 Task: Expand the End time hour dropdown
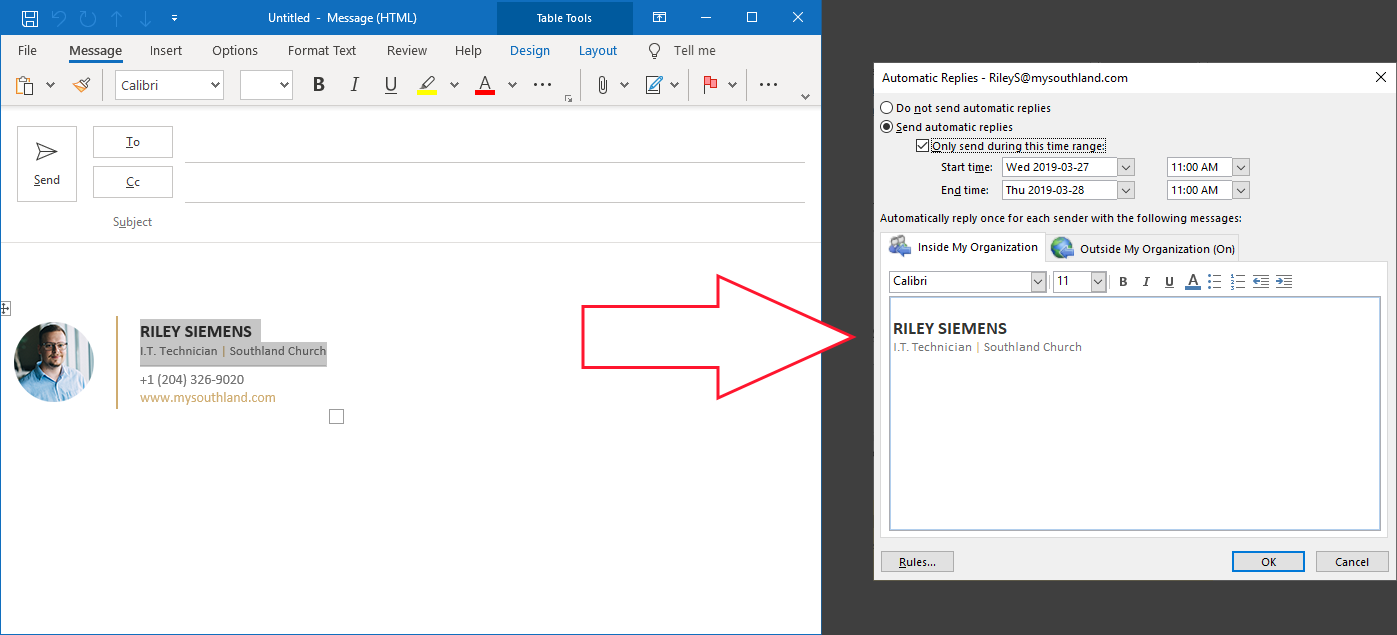coord(1241,190)
